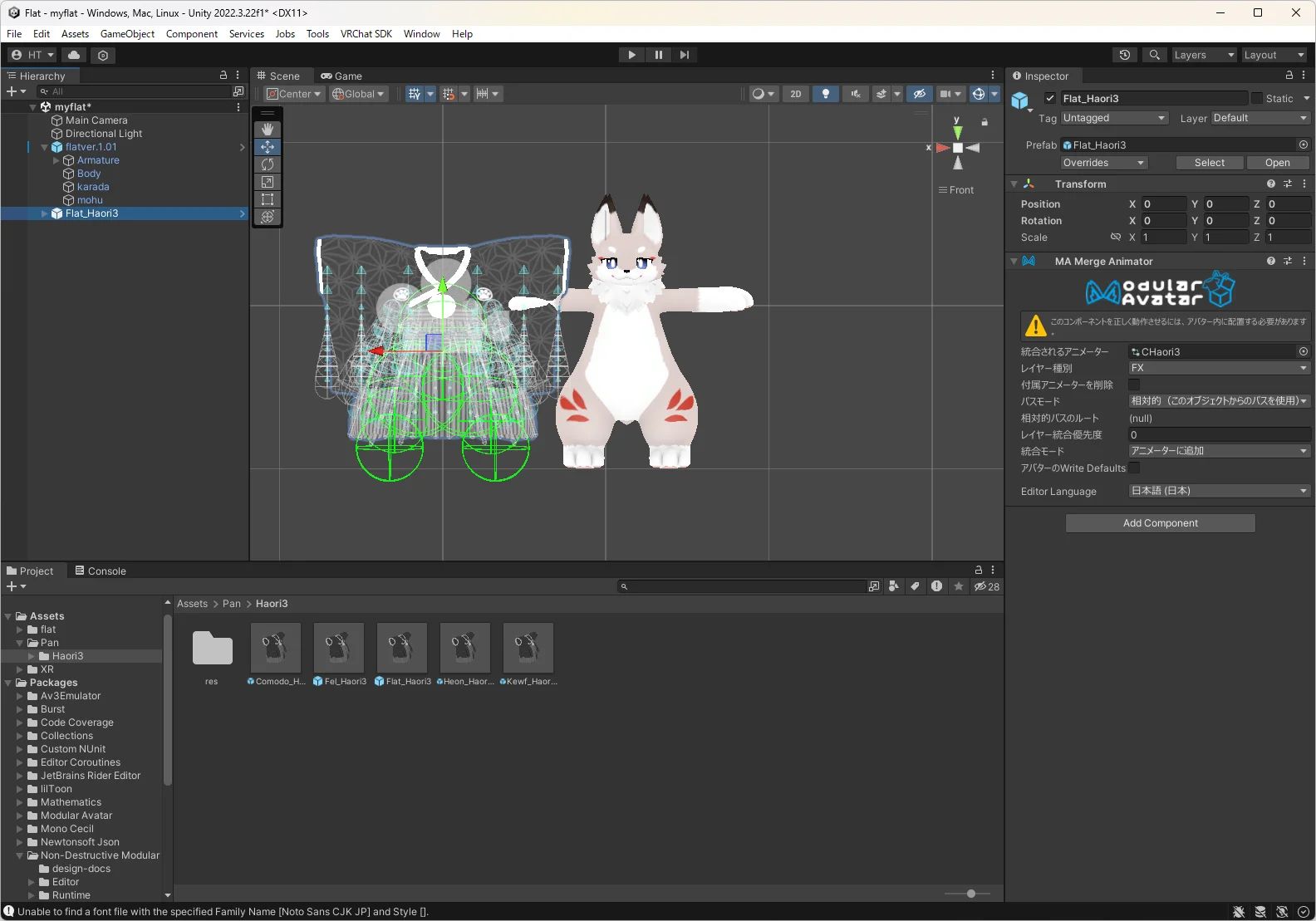
Task: Open MA Merge Animator context menu
Action: [x=1304, y=262]
